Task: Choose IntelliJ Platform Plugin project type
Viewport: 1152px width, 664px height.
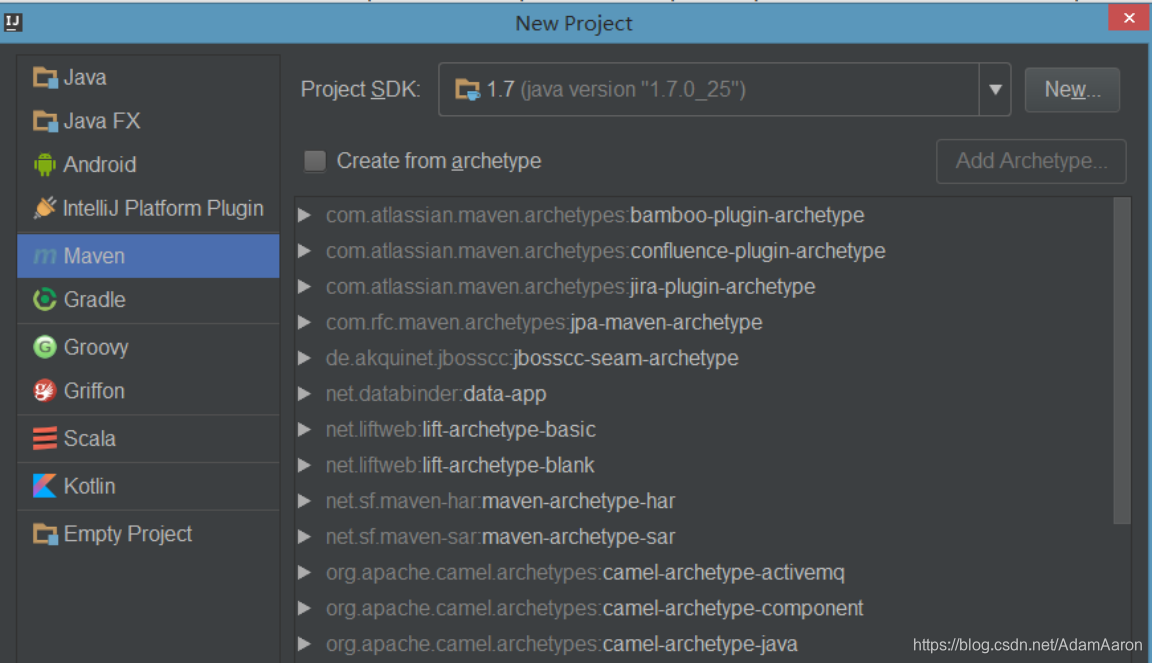Action: click(x=148, y=209)
